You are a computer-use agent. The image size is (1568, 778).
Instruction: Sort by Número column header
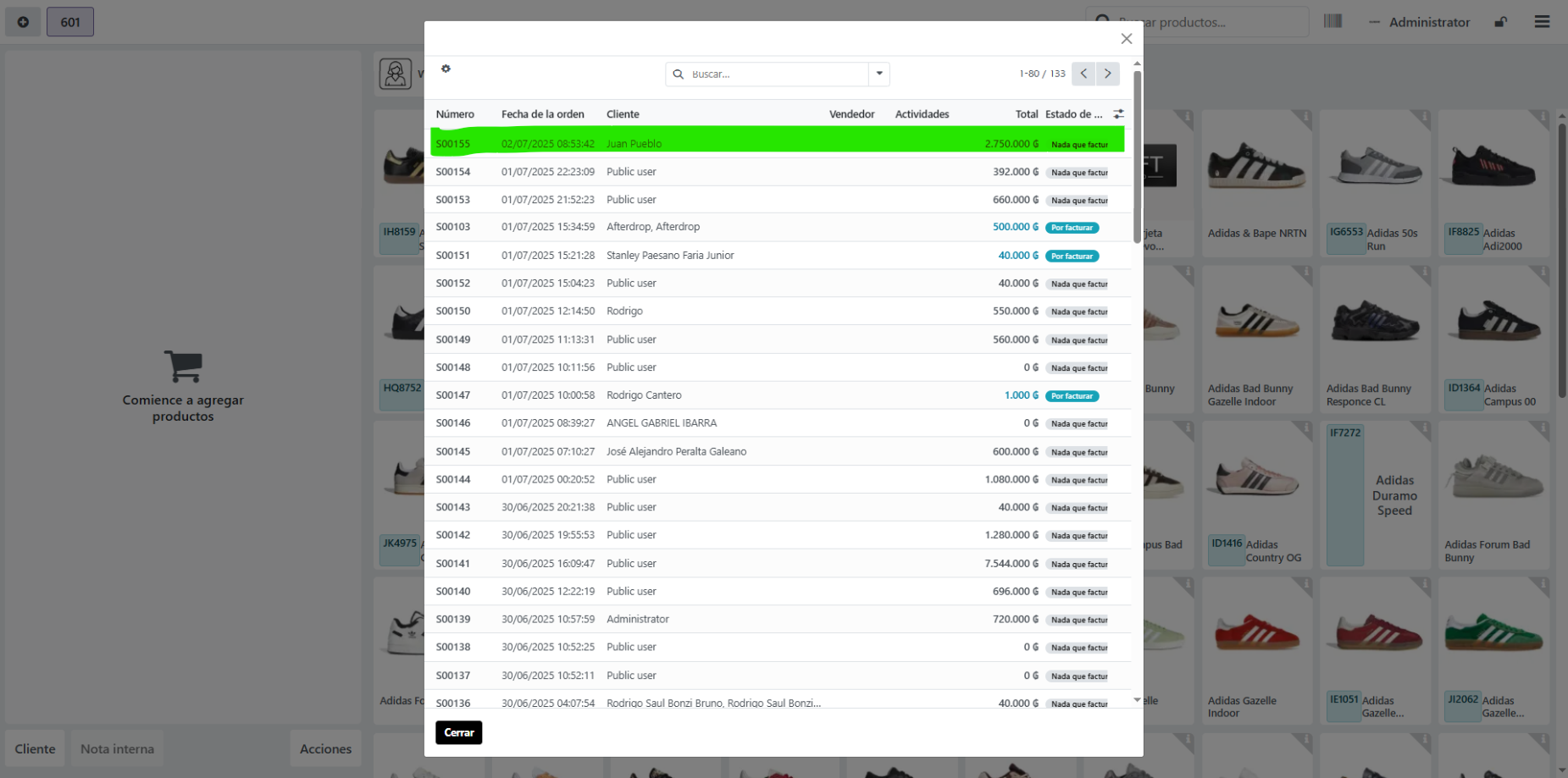455,114
